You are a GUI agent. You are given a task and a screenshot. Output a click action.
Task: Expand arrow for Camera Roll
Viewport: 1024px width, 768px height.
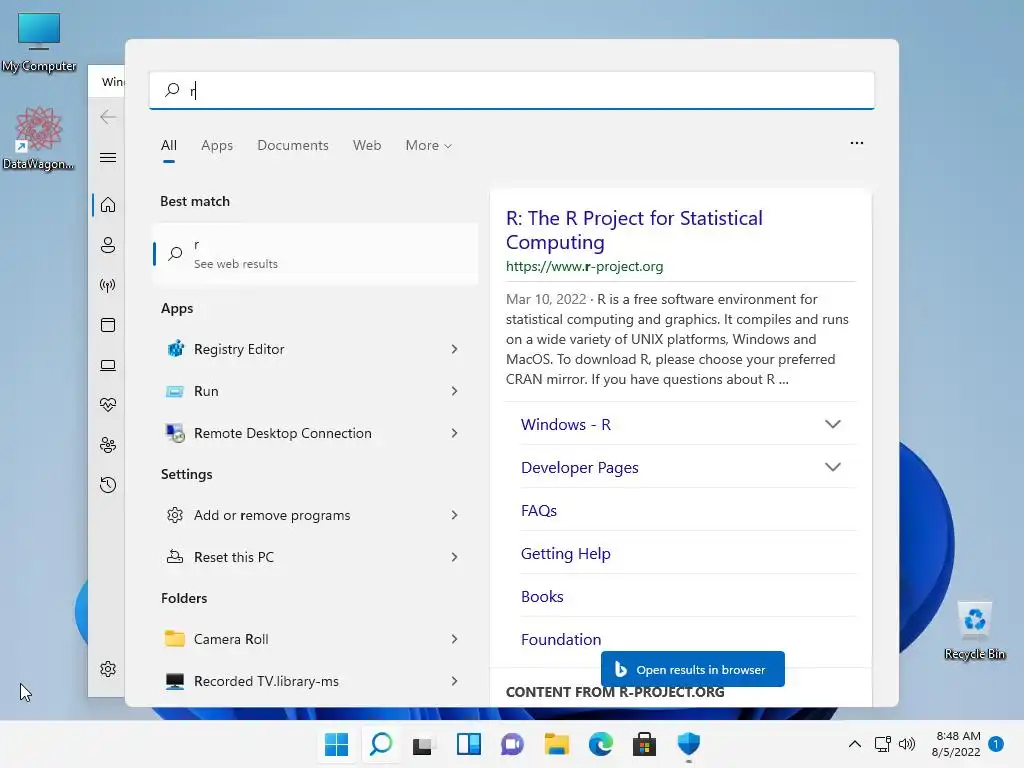click(455, 639)
